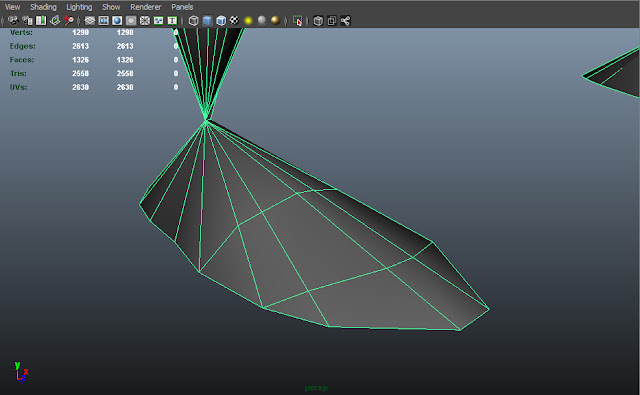This screenshot has width=640, height=395.
Task: Open the Shading menu
Action: click(x=43, y=7)
